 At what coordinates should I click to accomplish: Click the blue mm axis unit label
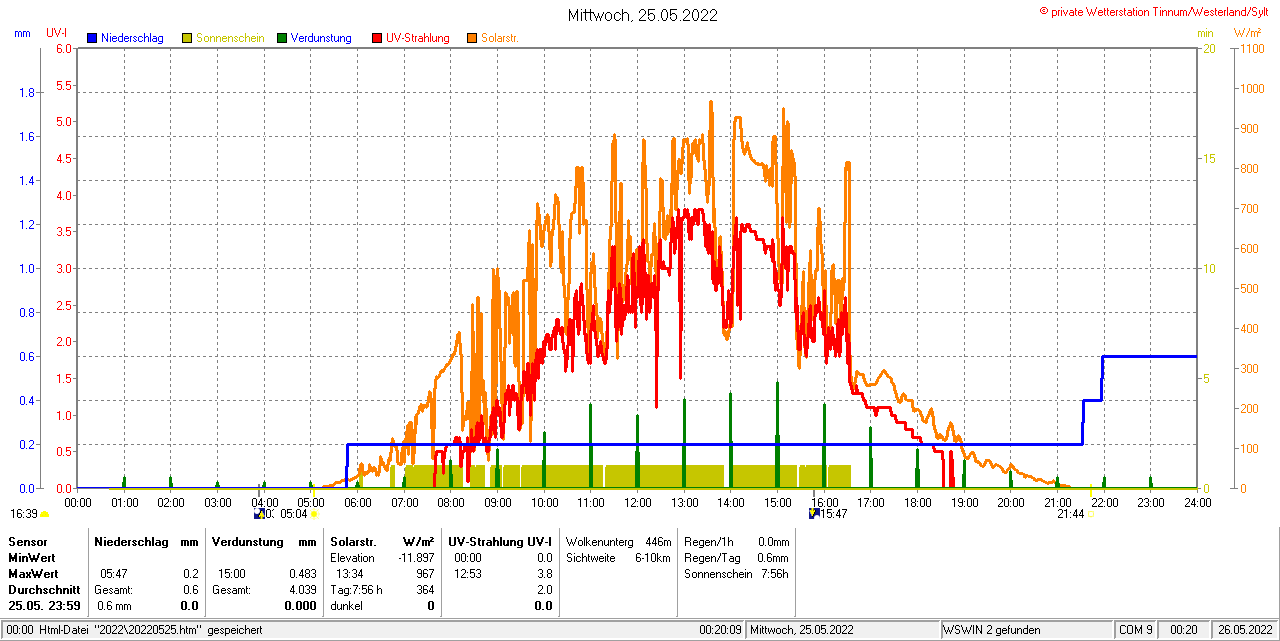22,33
